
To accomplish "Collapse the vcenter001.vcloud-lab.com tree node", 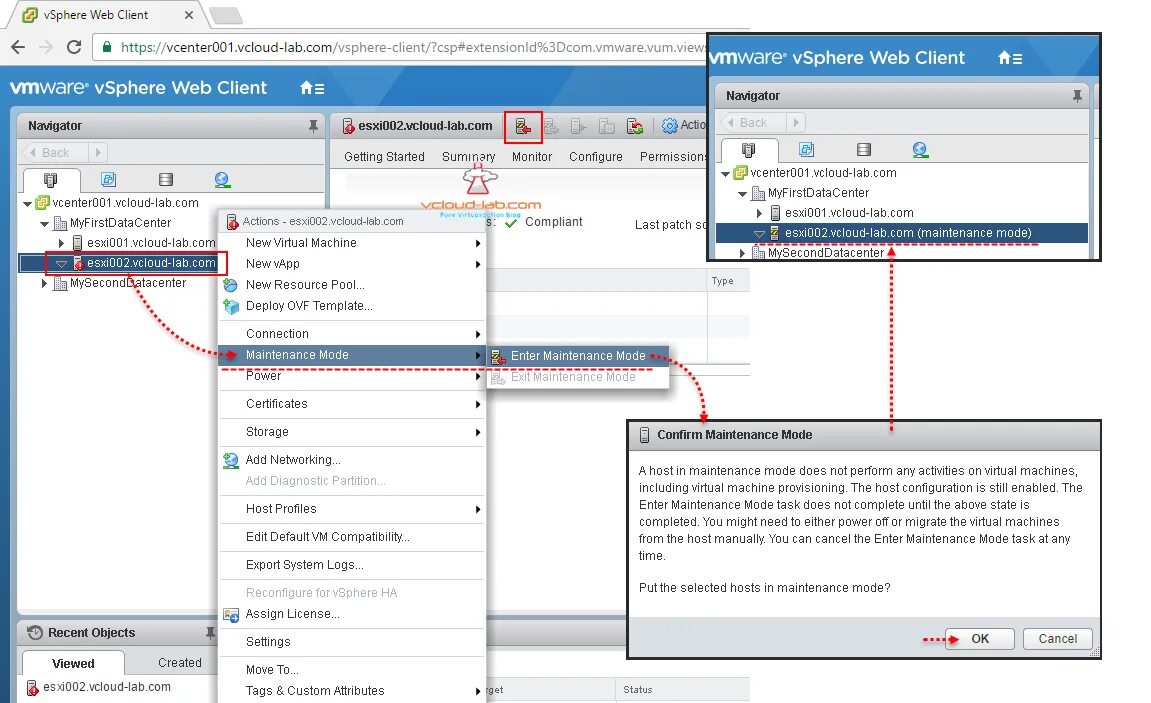I will tap(27, 202).
